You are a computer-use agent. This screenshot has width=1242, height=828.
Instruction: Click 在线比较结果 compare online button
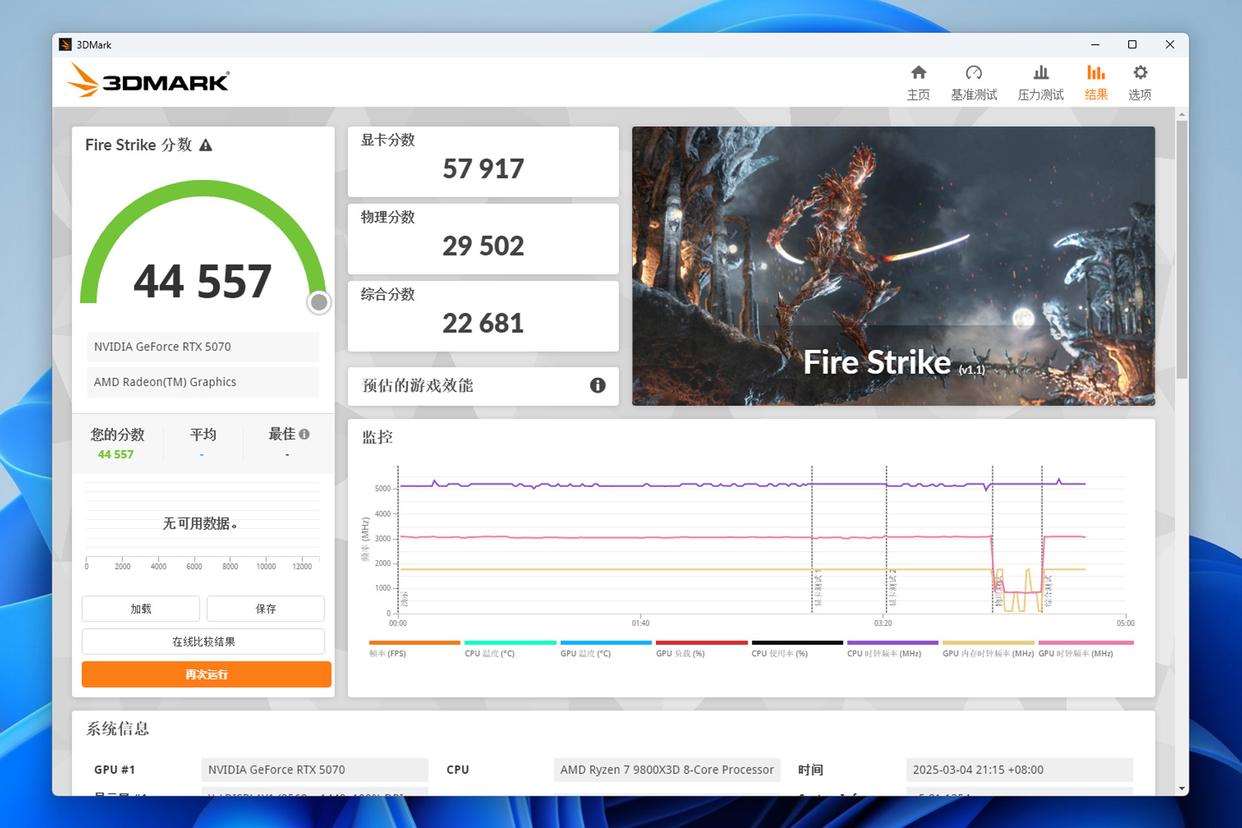(203, 641)
